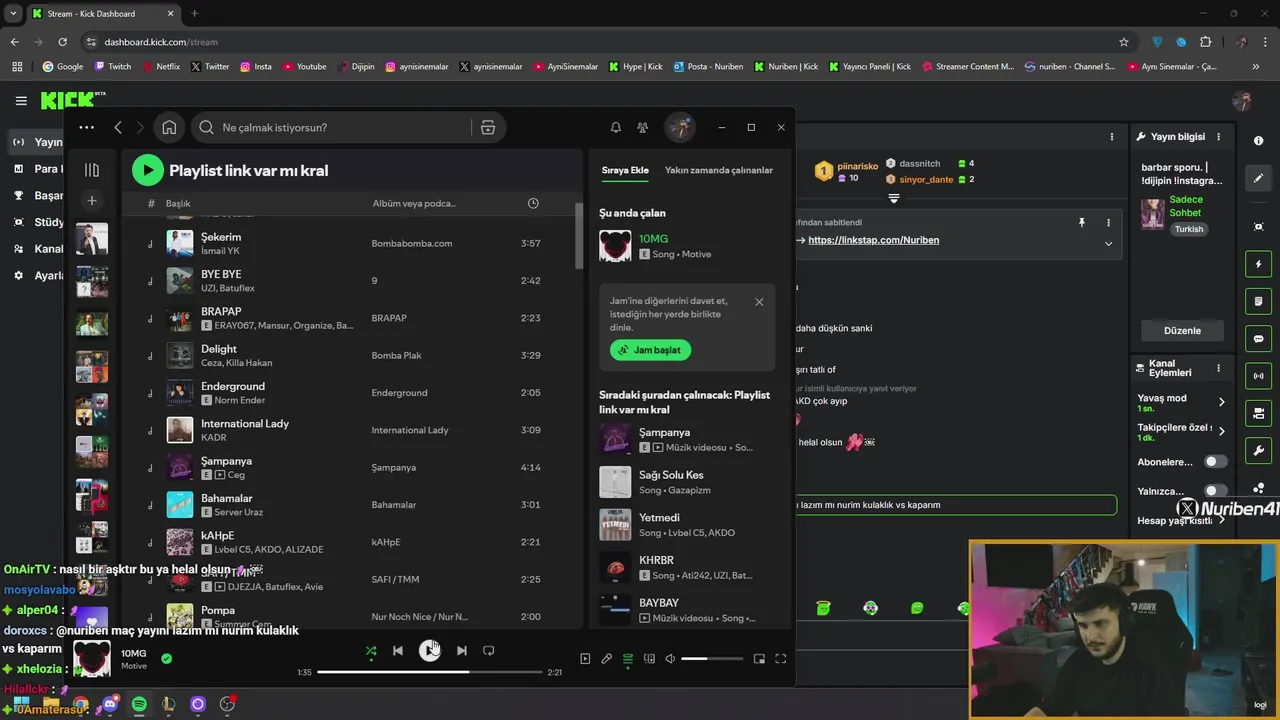Viewport: 1280px width, 720px height.
Task: Click the Kick sidebar pencil edit icon
Action: pos(1258,178)
